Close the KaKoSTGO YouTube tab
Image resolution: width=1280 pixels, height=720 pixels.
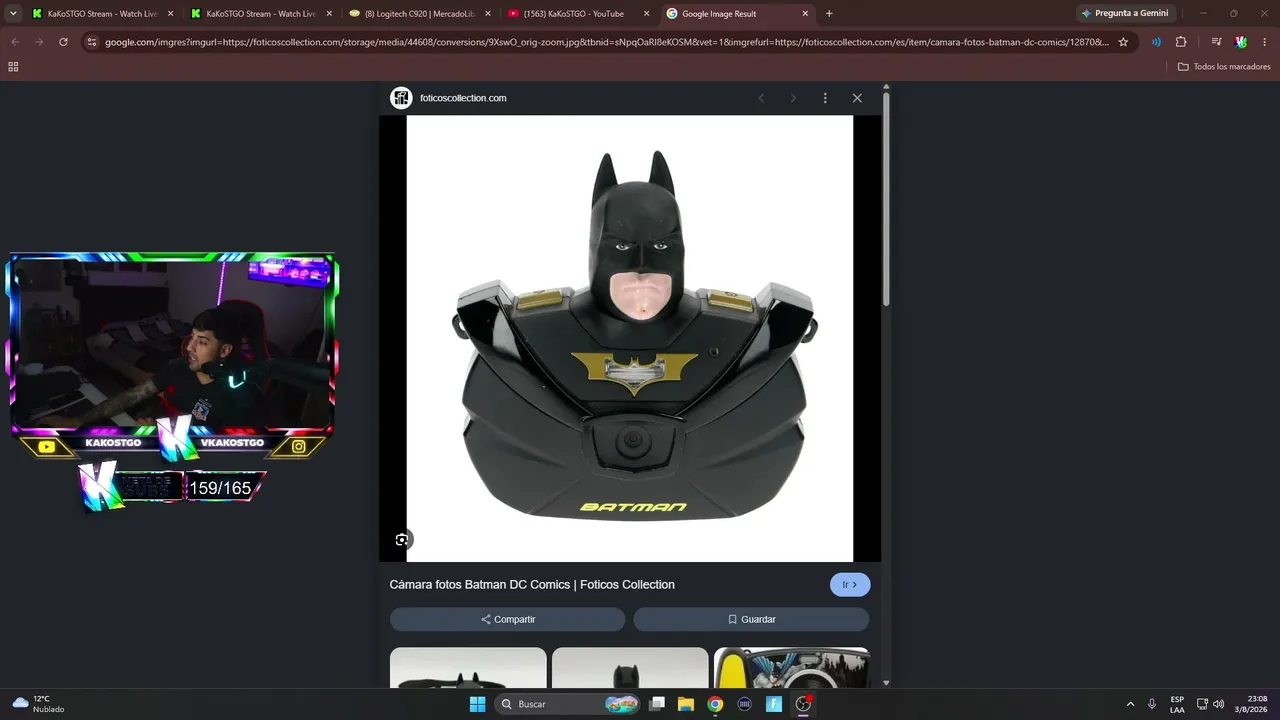(646, 14)
